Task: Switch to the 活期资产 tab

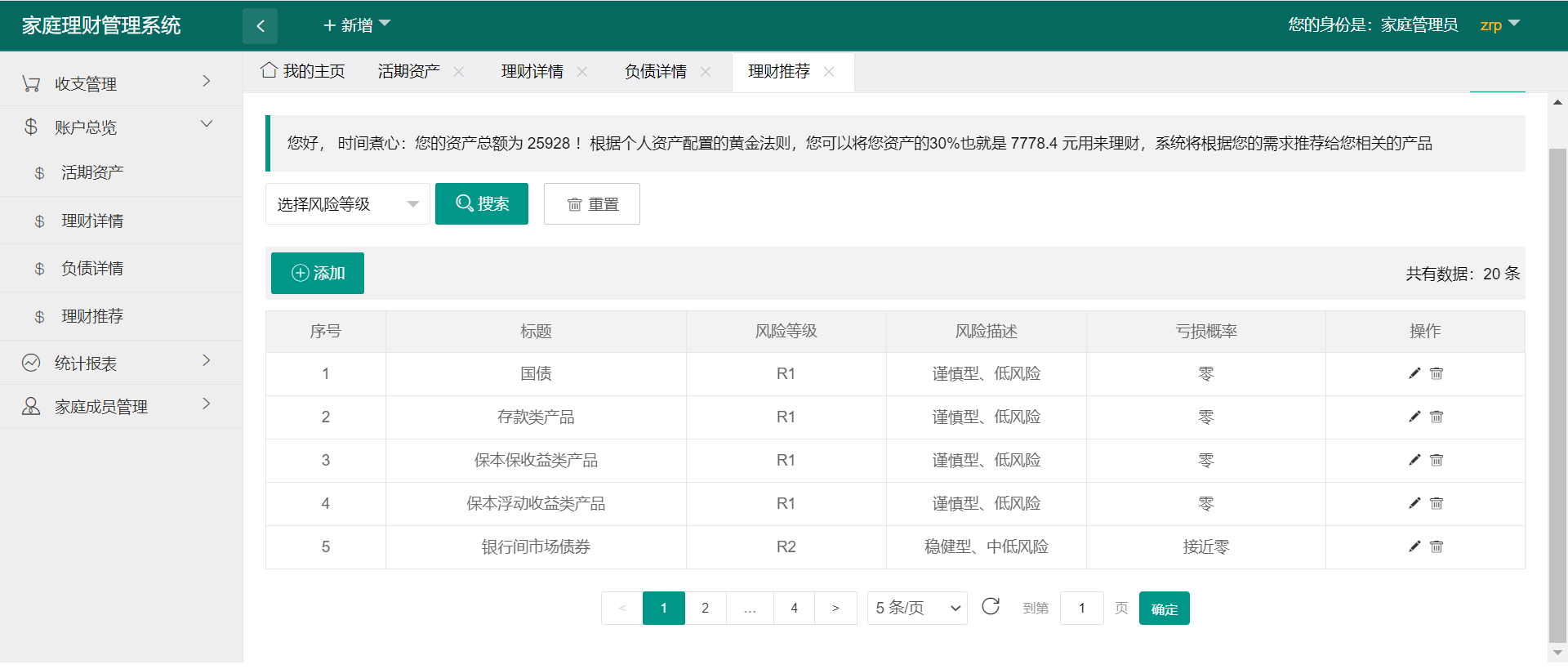Action: (x=408, y=71)
